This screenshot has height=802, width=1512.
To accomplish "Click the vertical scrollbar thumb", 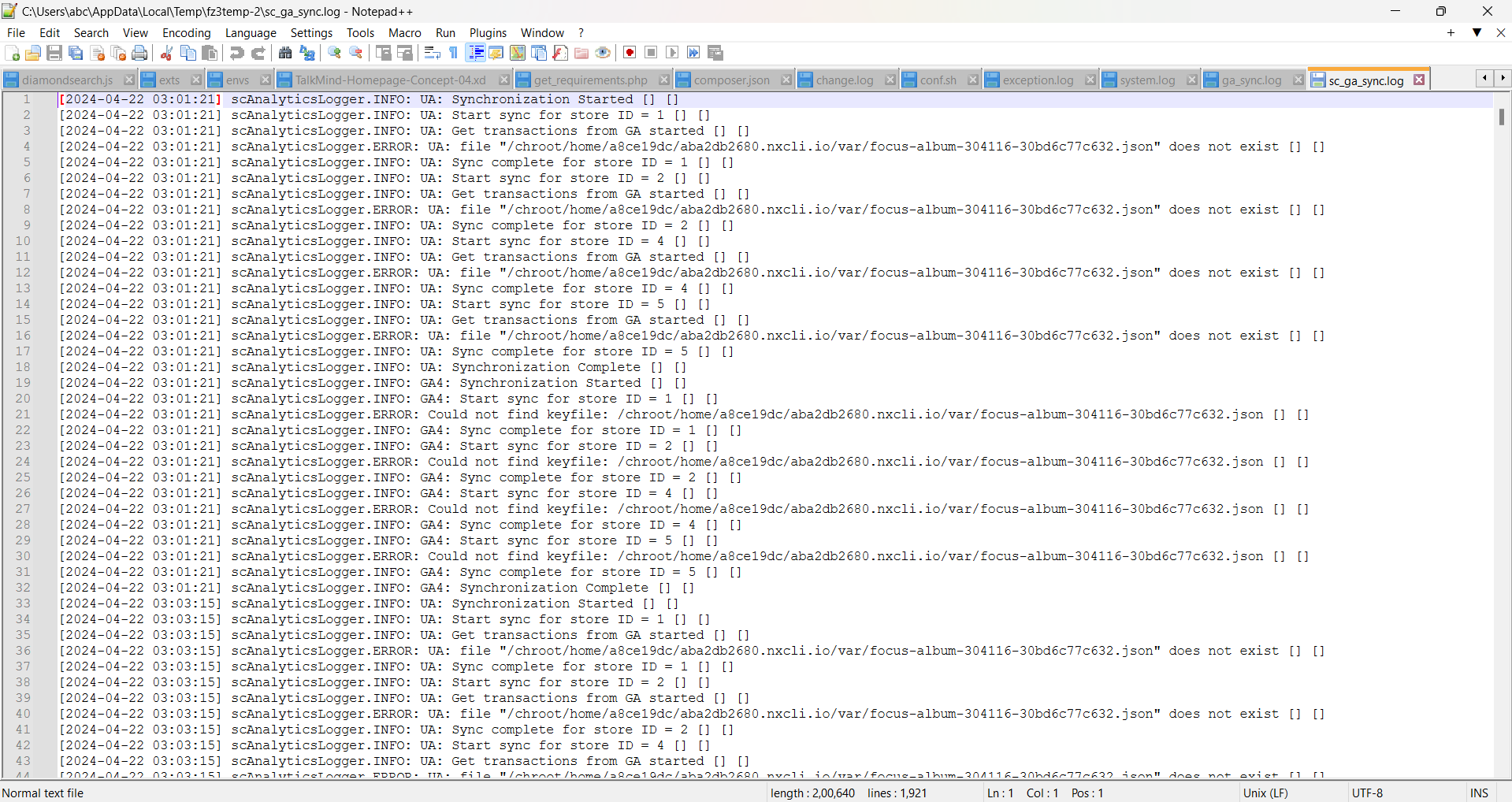I will [1502, 117].
